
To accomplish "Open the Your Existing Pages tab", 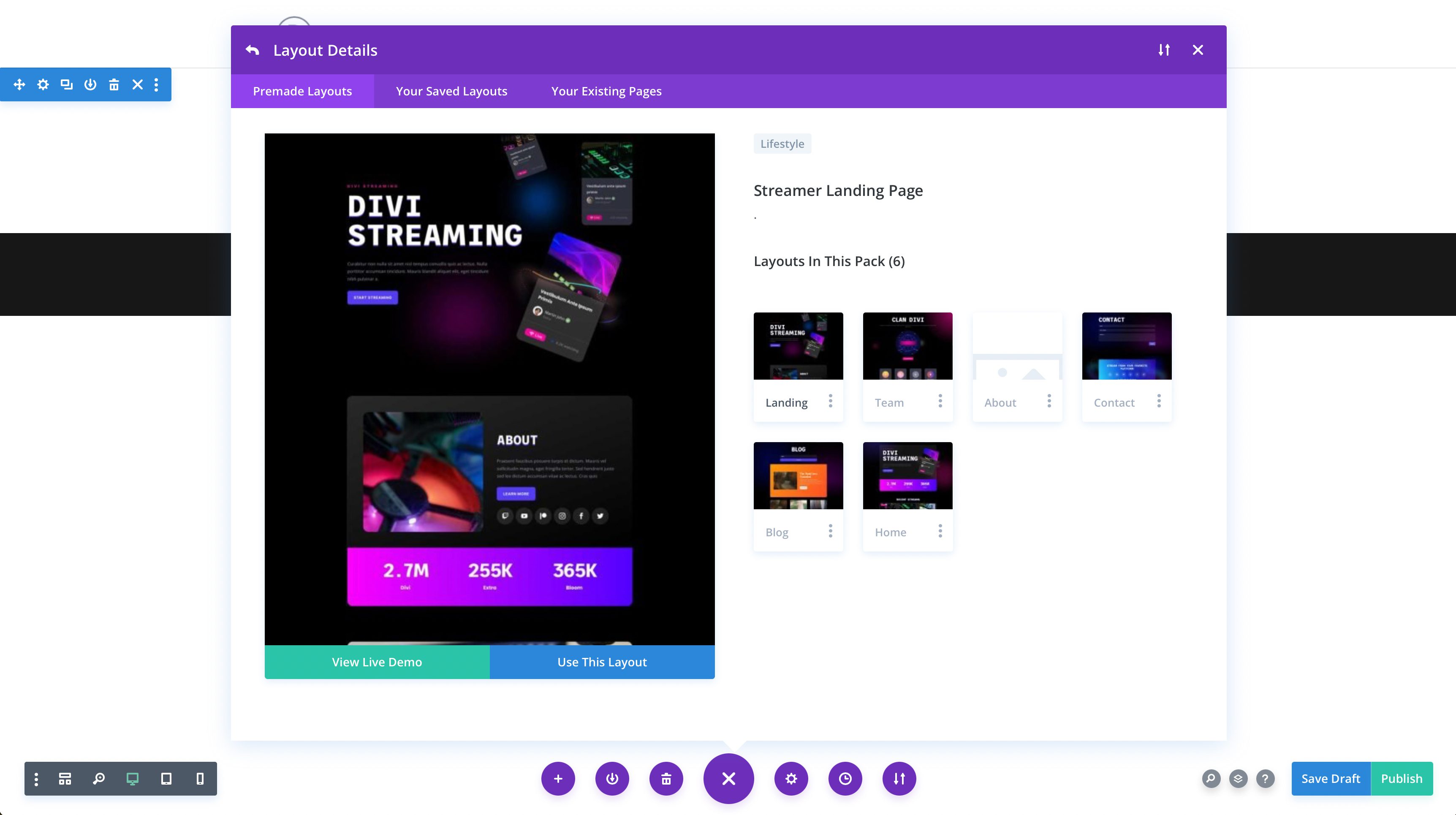I will click(x=606, y=90).
